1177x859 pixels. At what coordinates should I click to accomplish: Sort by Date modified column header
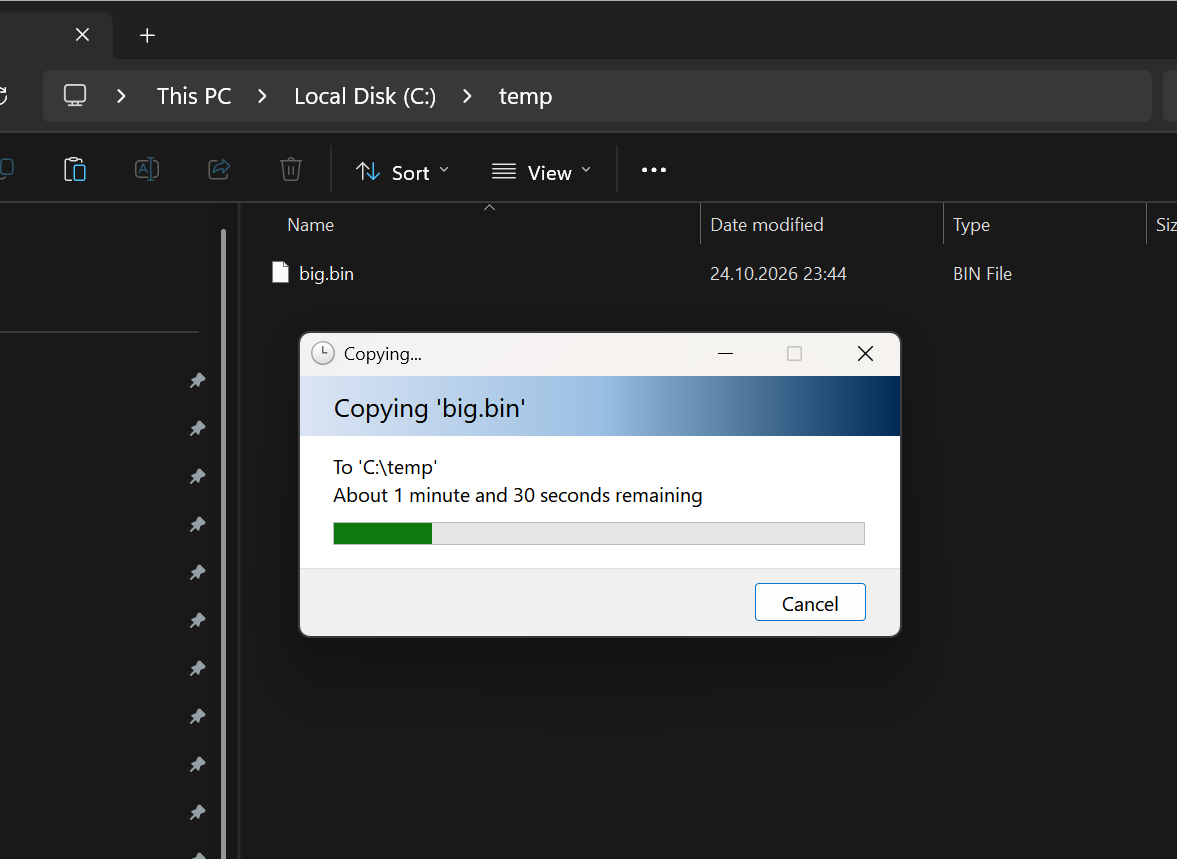[766, 225]
